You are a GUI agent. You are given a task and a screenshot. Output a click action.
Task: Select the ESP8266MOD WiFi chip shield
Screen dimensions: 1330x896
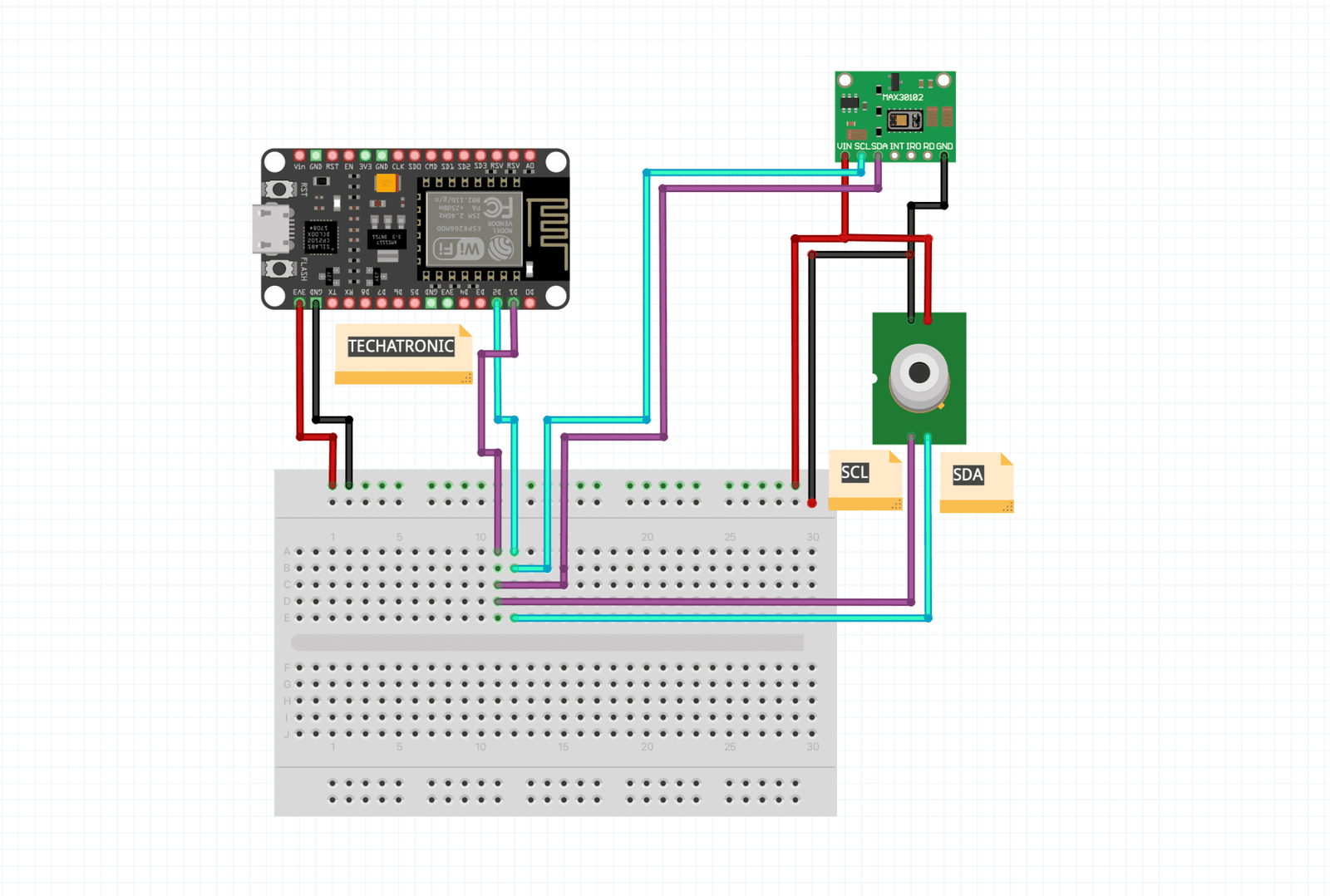474,228
